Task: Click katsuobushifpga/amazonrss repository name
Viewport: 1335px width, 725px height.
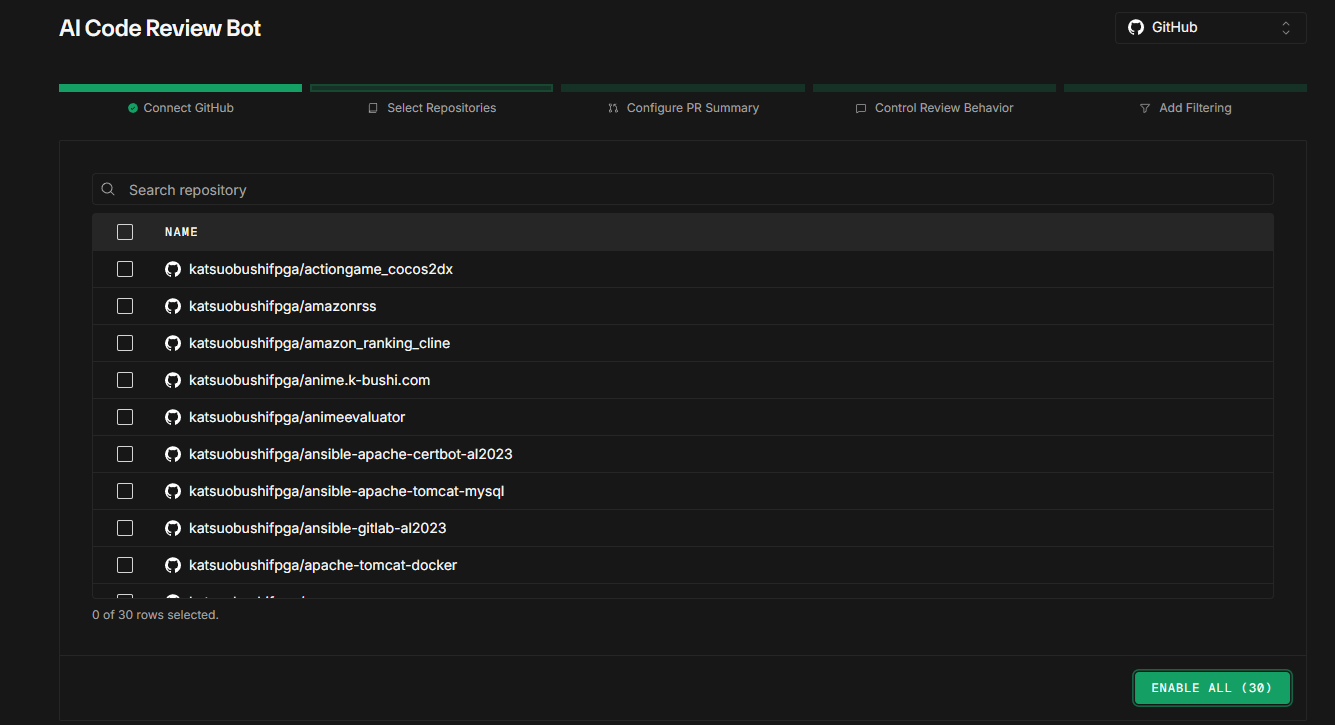Action: coord(283,306)
